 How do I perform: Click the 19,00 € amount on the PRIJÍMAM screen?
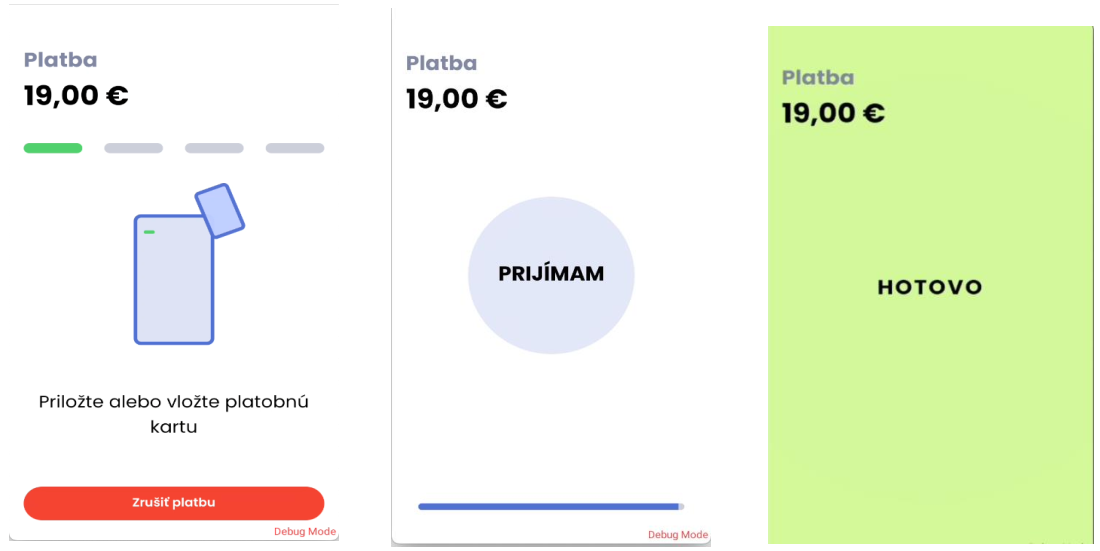(457, 99)
